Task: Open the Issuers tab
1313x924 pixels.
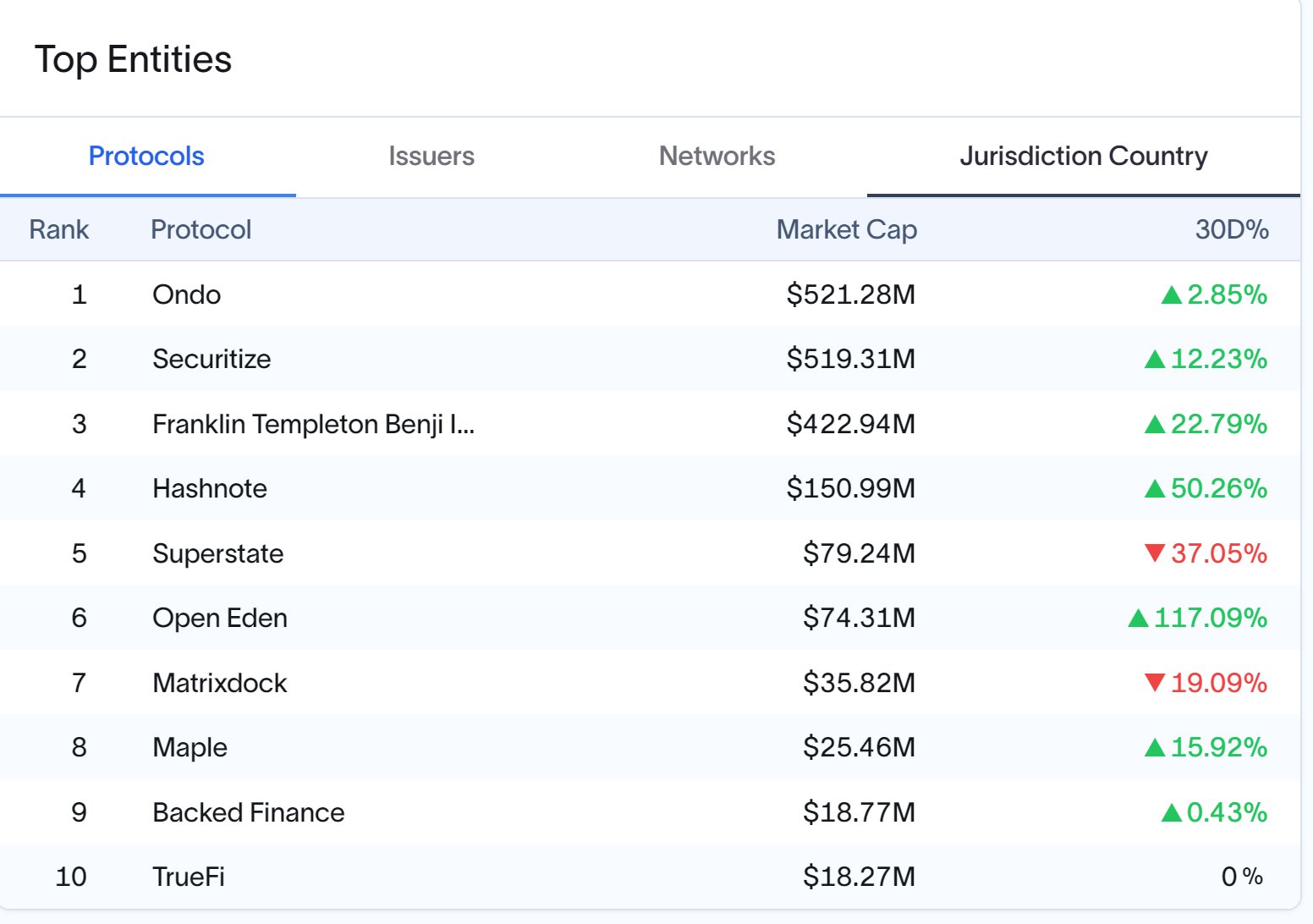Action: [431, 157]
